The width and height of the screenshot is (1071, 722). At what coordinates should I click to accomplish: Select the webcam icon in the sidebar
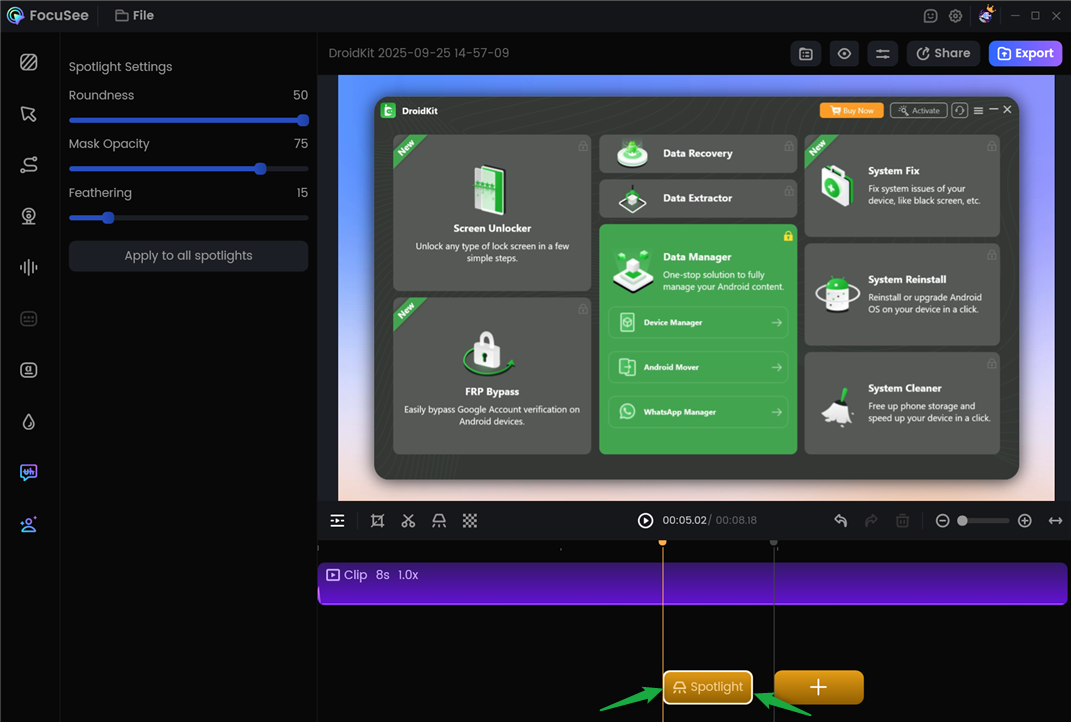pyautogui.click(x=28, y=216)
